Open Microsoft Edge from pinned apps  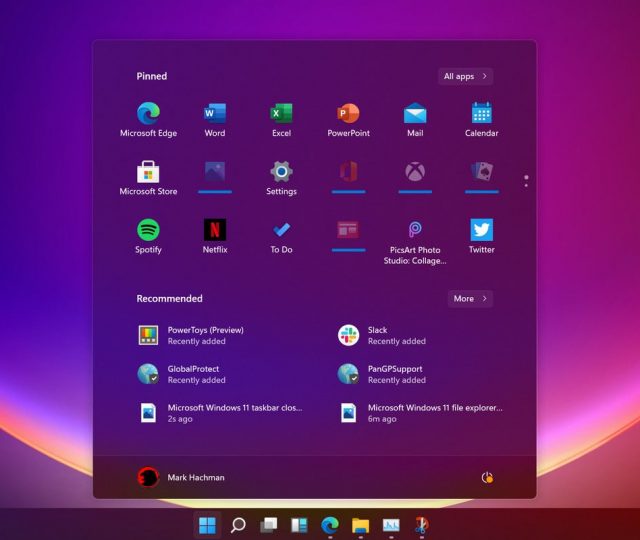tap(148, 114)
